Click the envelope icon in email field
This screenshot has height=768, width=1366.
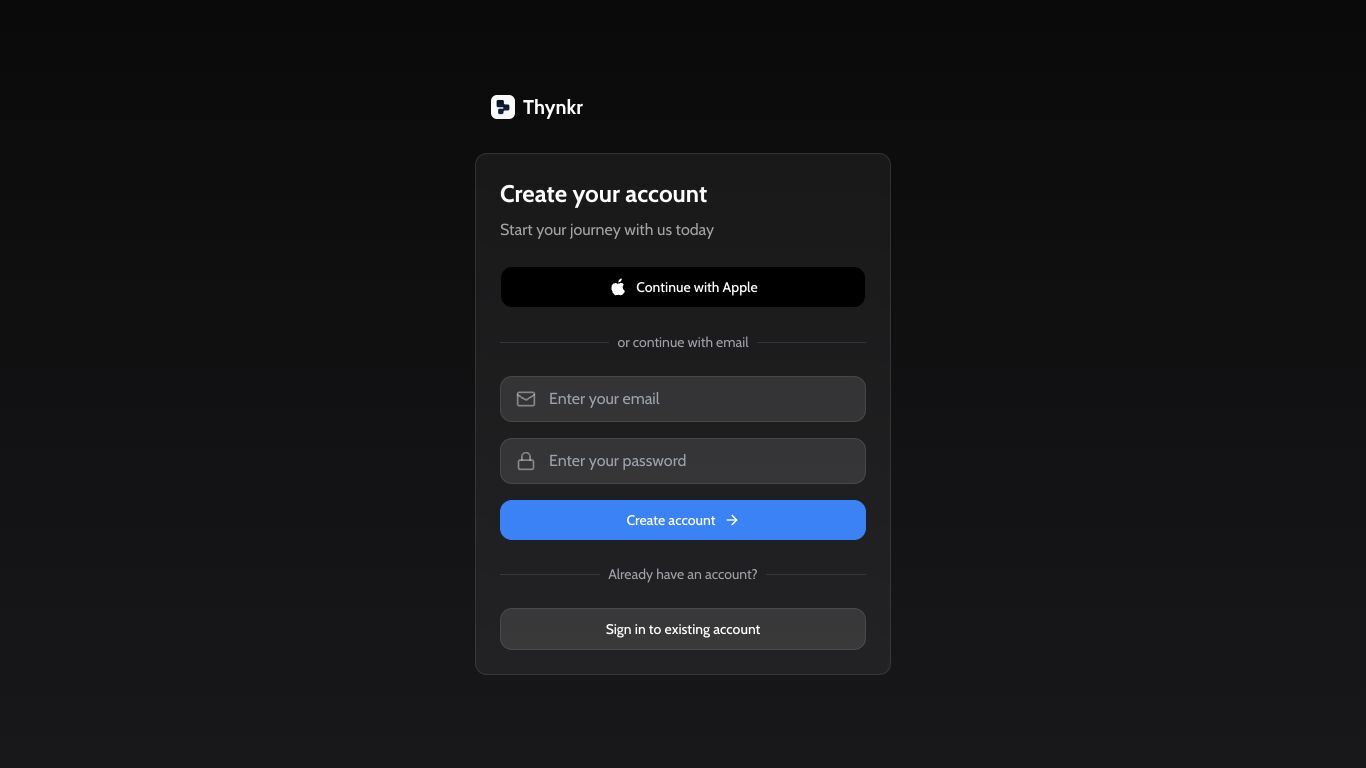coord(526,399)
